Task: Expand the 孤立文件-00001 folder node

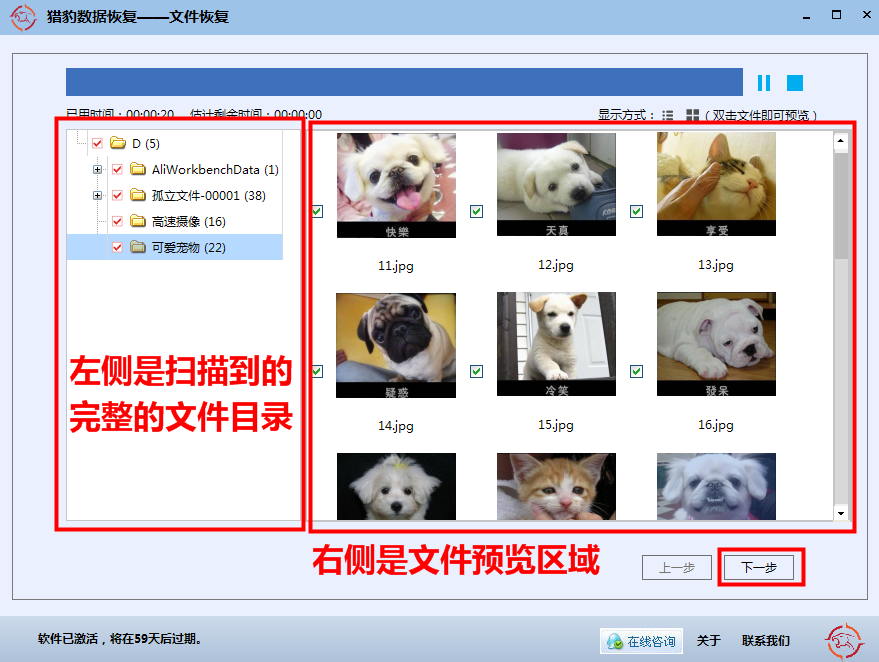Action: pos(97,194)
